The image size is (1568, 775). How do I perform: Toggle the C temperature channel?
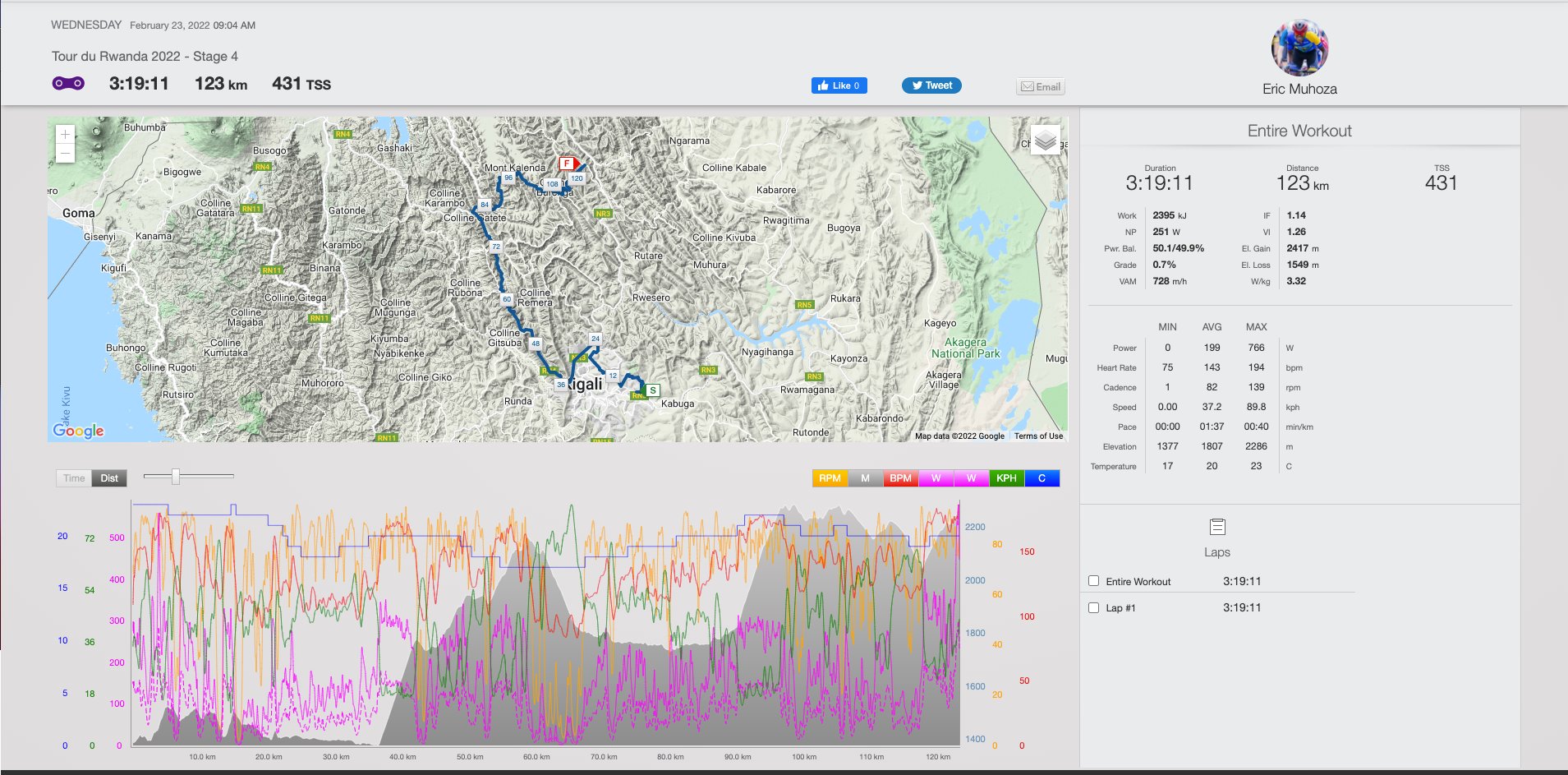pos(1042,478)
